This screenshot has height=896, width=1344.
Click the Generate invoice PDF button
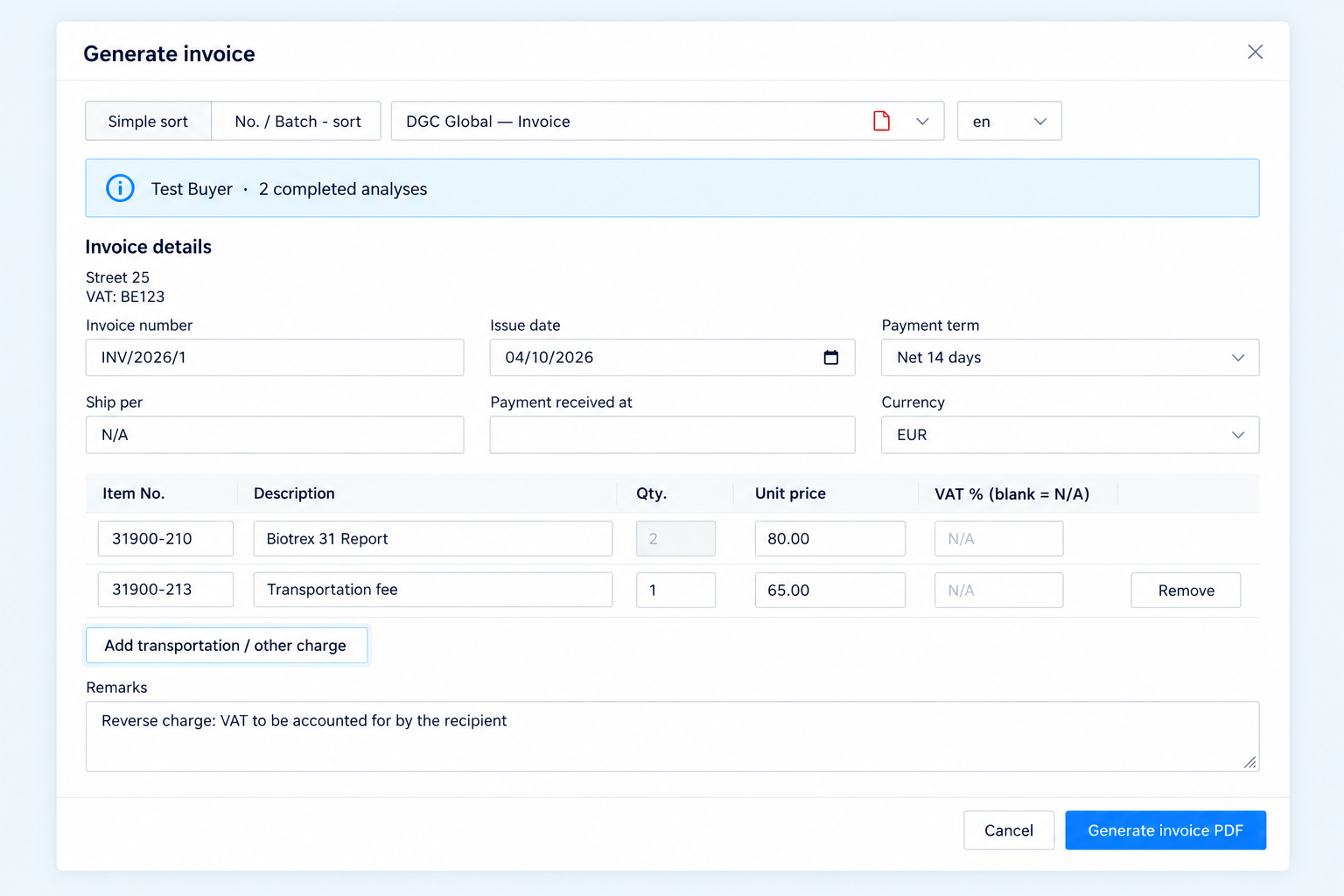(x=1165, y=830)
